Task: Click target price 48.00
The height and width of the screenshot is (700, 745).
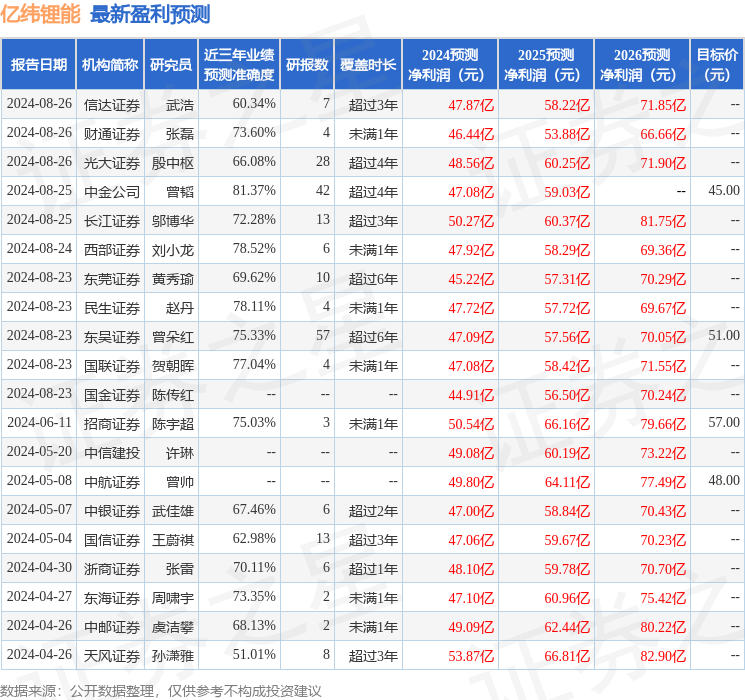Action: click(724, 480)
